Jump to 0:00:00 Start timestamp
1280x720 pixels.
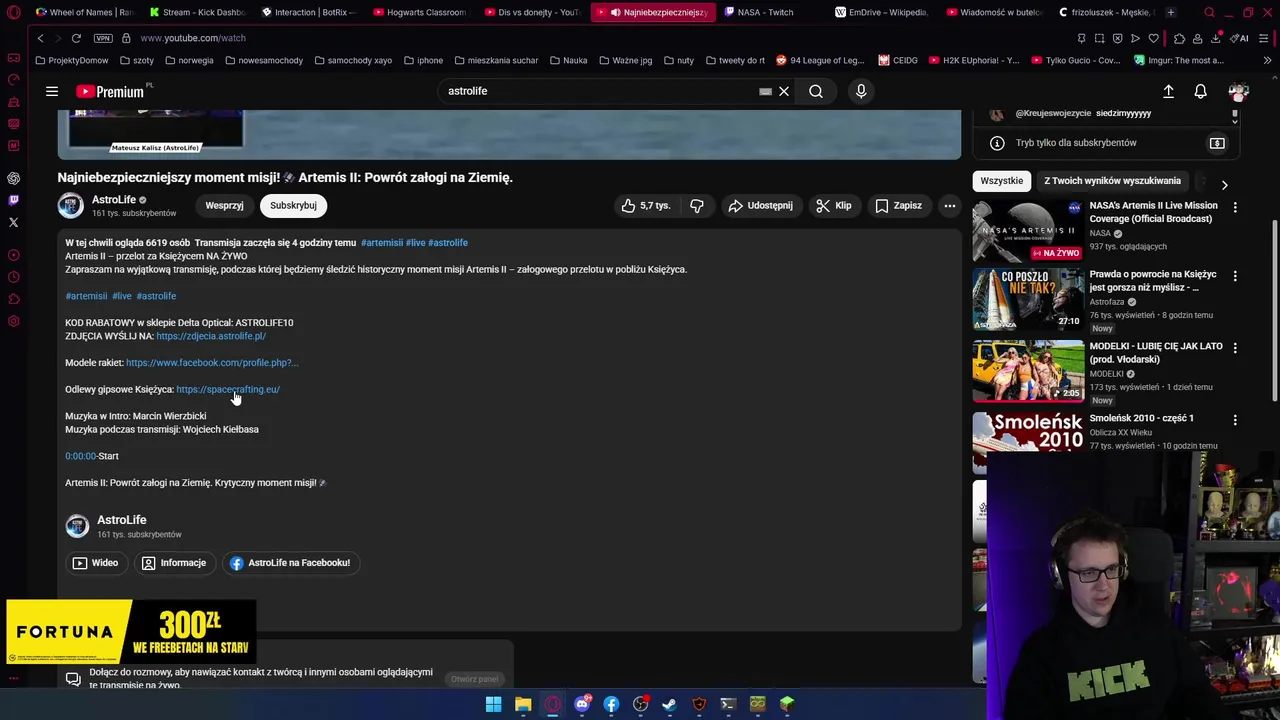point(80,456)
